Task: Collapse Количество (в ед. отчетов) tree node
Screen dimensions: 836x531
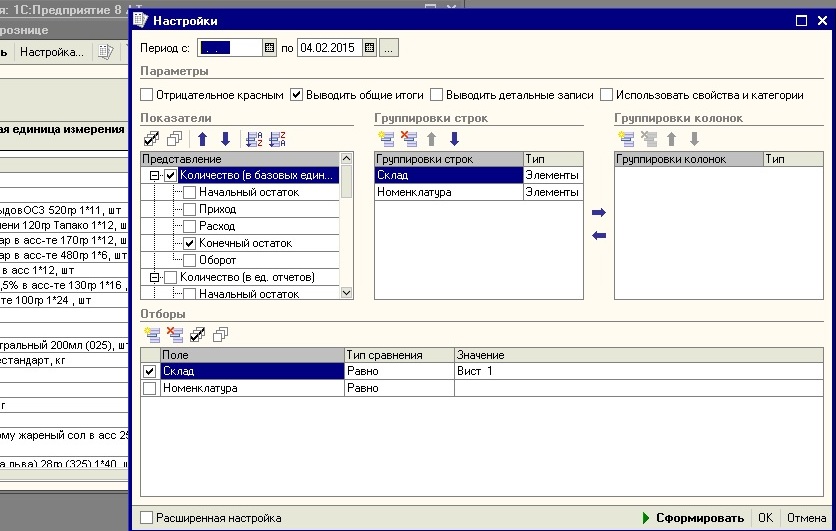Action: [154, 277]
